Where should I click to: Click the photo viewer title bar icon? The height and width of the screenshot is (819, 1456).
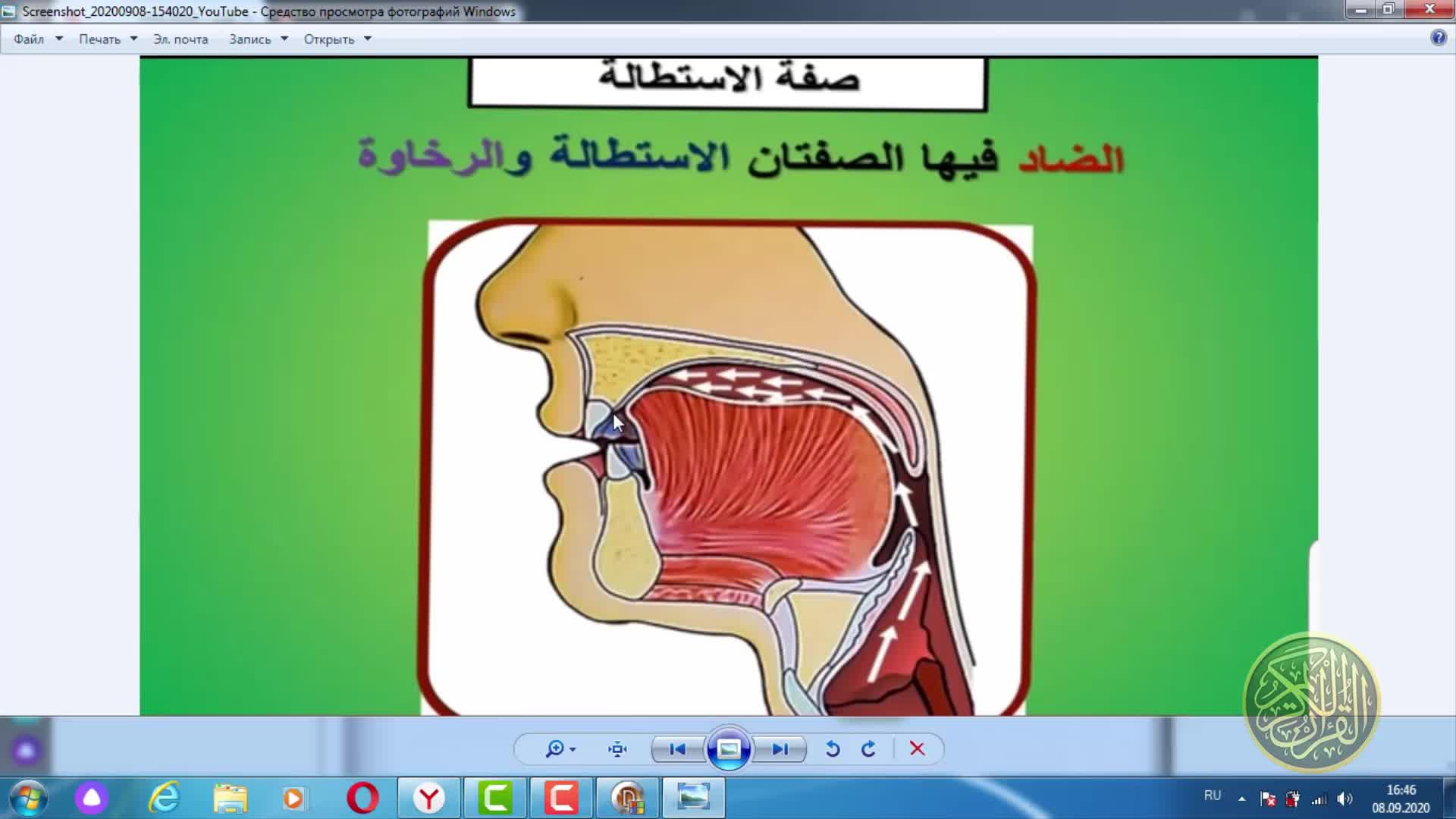click(x=9, y=11)
